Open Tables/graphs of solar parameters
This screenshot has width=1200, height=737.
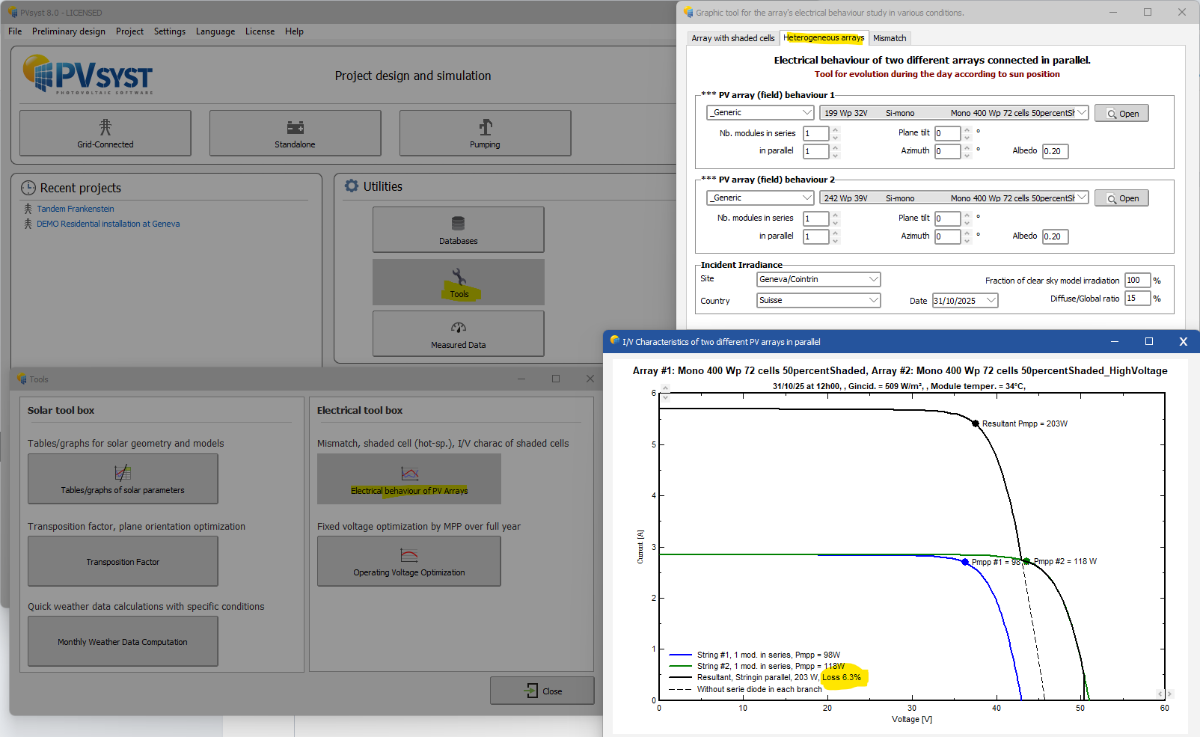point(122,478)
